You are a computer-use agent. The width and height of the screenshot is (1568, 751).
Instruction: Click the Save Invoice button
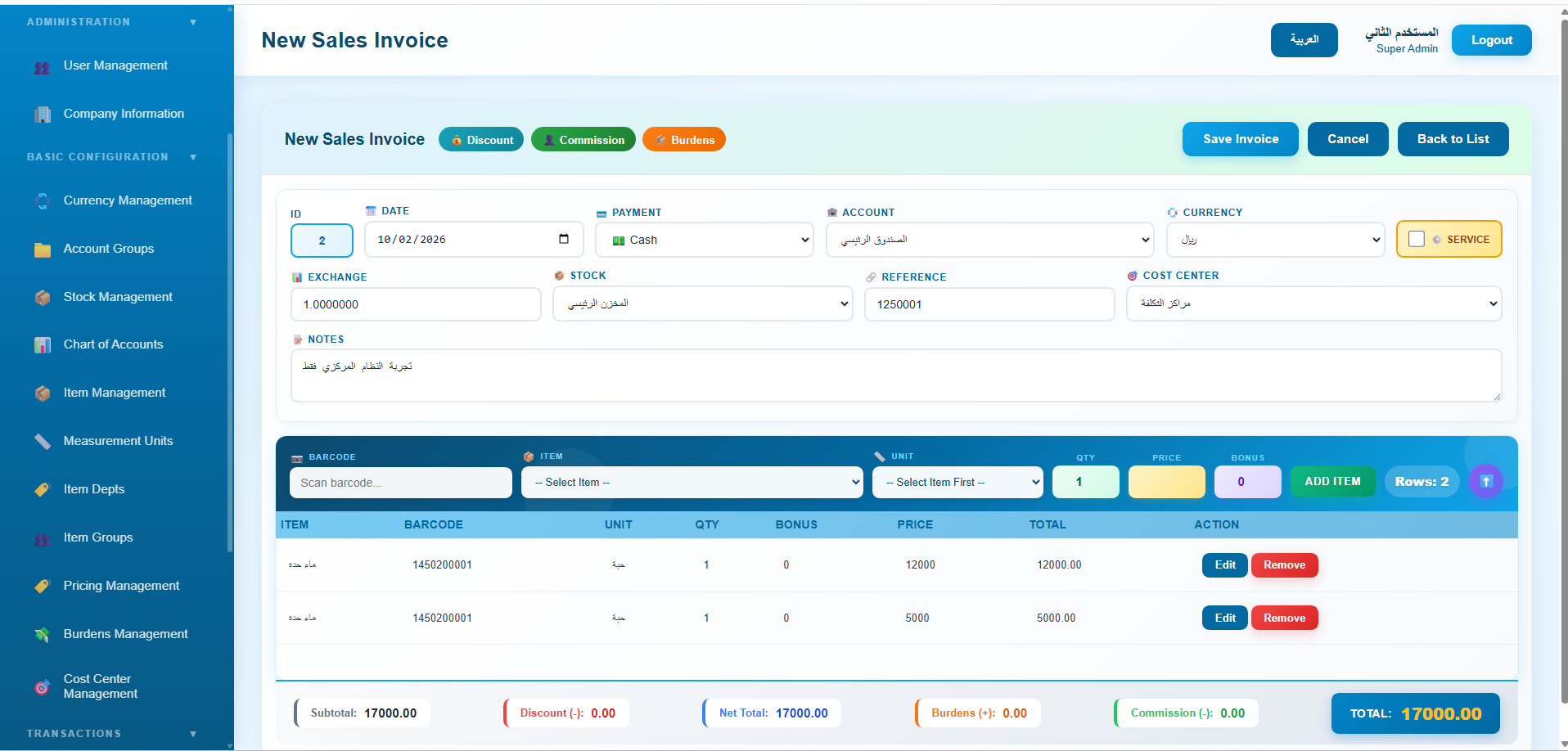[1241, 139]
